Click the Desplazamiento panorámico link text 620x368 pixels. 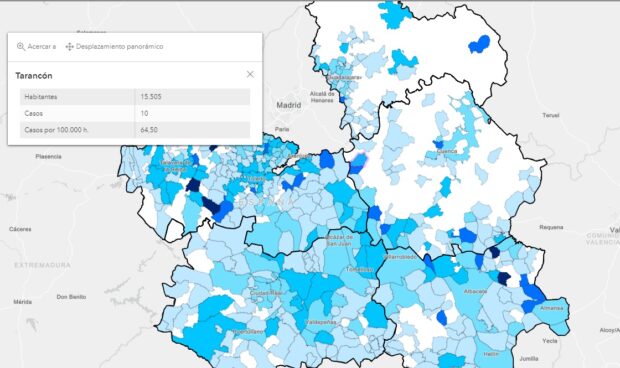point(119,47)
